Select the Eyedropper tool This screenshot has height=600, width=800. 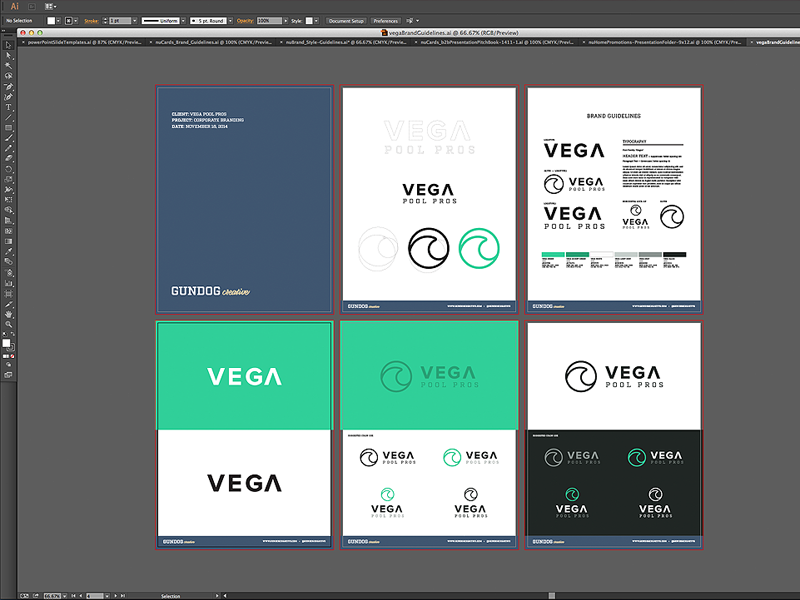10,251
